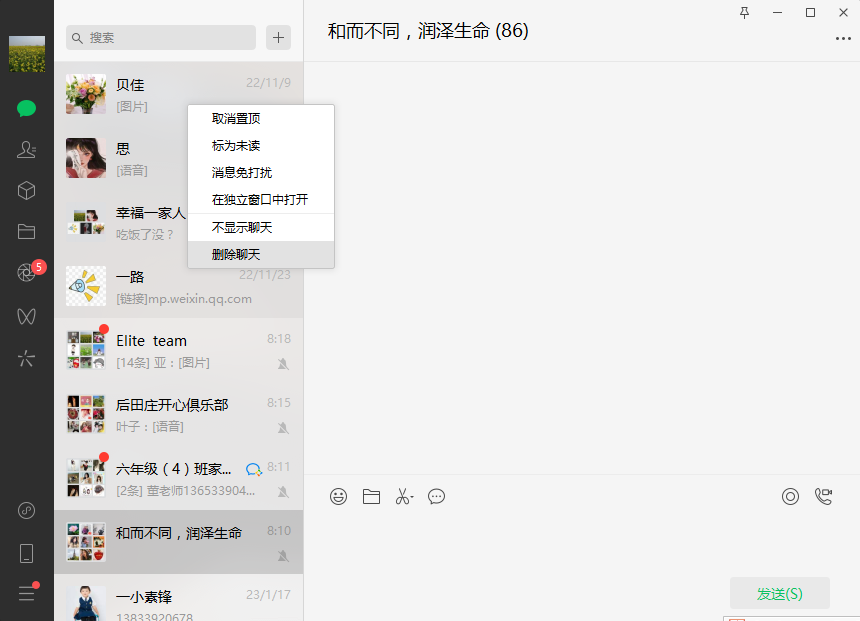Open the Files folder icon in sidebar
Viewport: 860px width, 621px height.
26,232
